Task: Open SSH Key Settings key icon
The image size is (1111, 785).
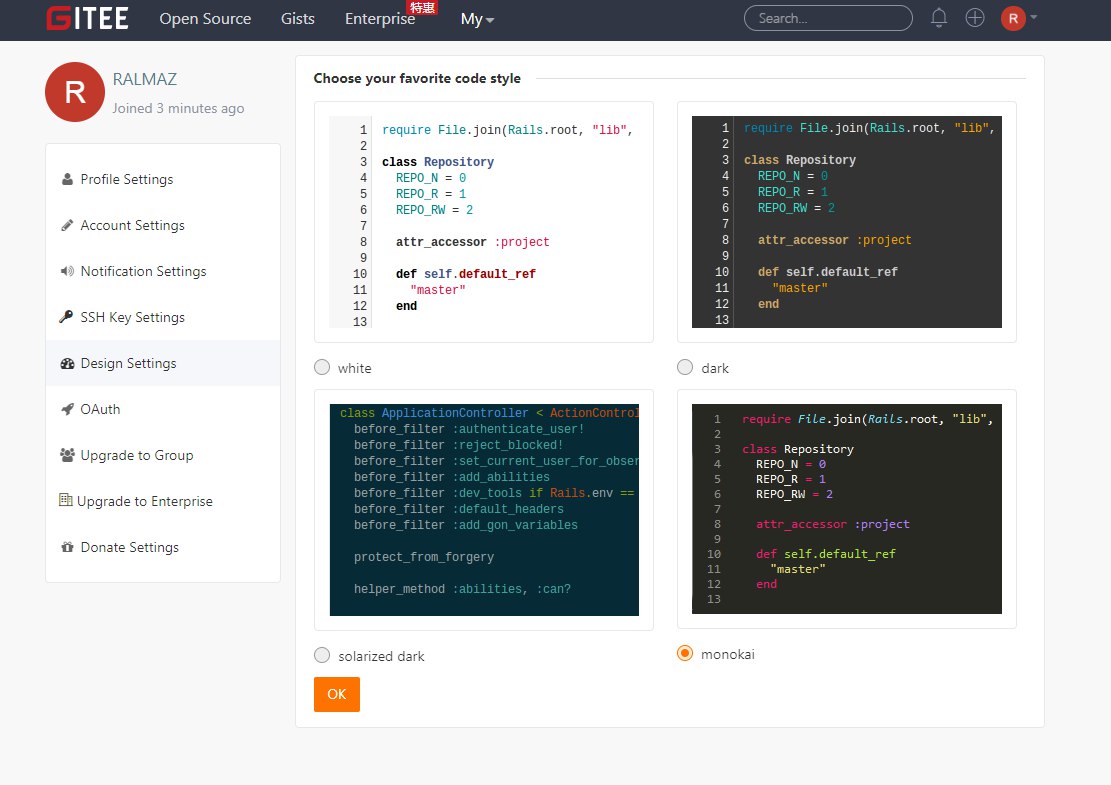Action: tap(67, 317)
